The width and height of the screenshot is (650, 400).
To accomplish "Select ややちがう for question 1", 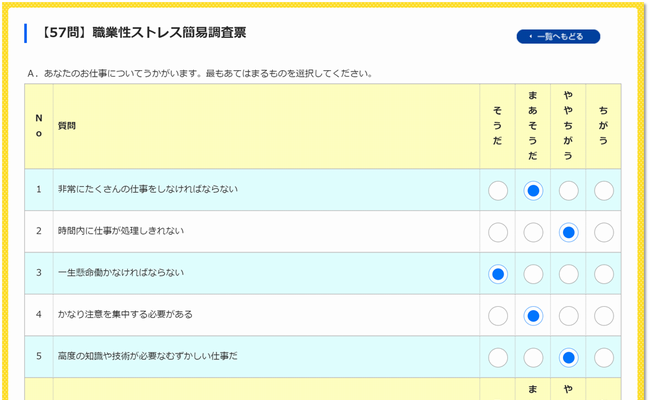I will 568,190.
